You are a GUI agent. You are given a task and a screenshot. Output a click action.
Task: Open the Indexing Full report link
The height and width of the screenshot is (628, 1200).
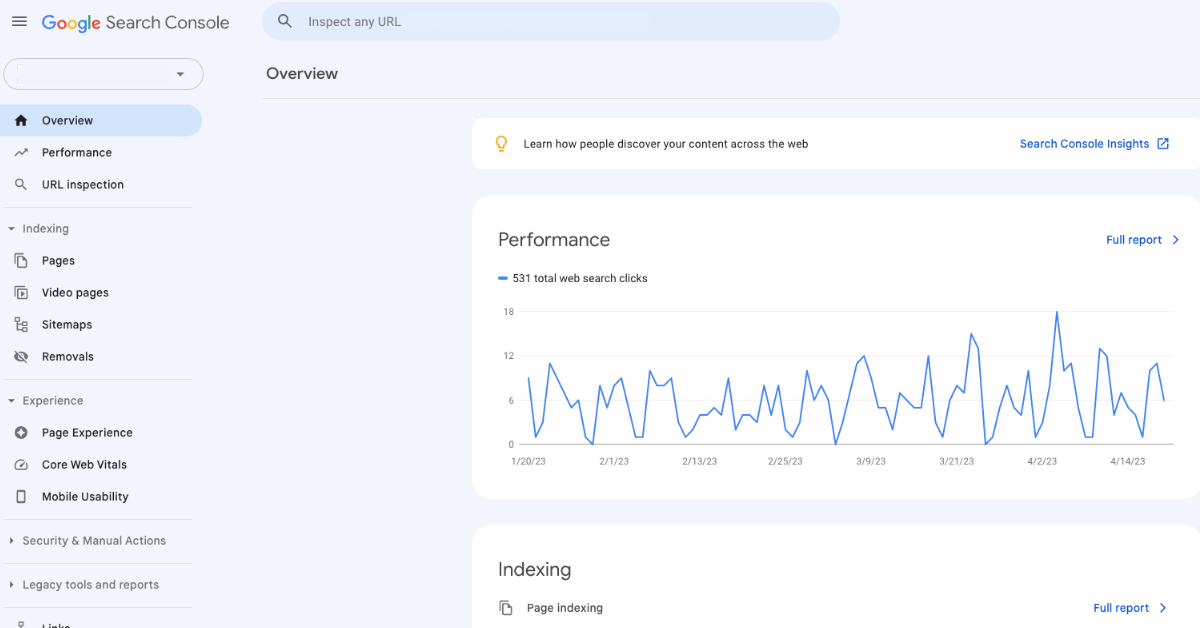[1121, 608]
